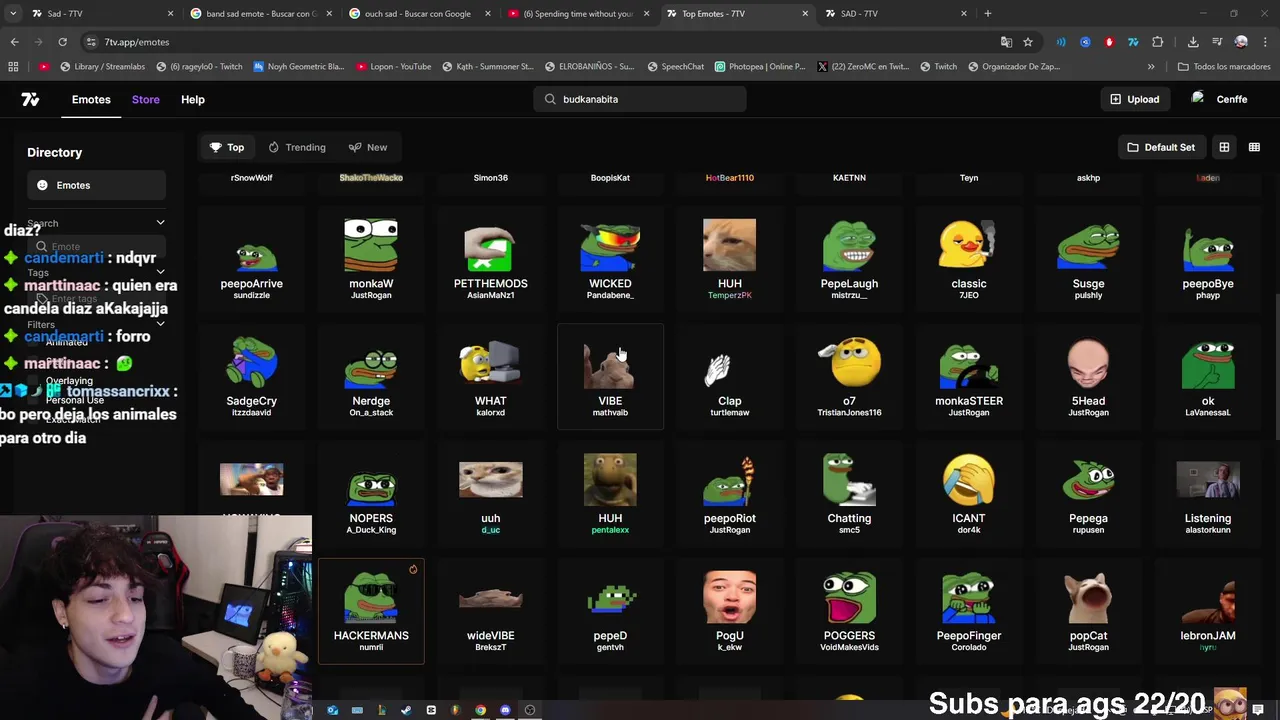Open the POGGERS emote

tap(849, 612)
